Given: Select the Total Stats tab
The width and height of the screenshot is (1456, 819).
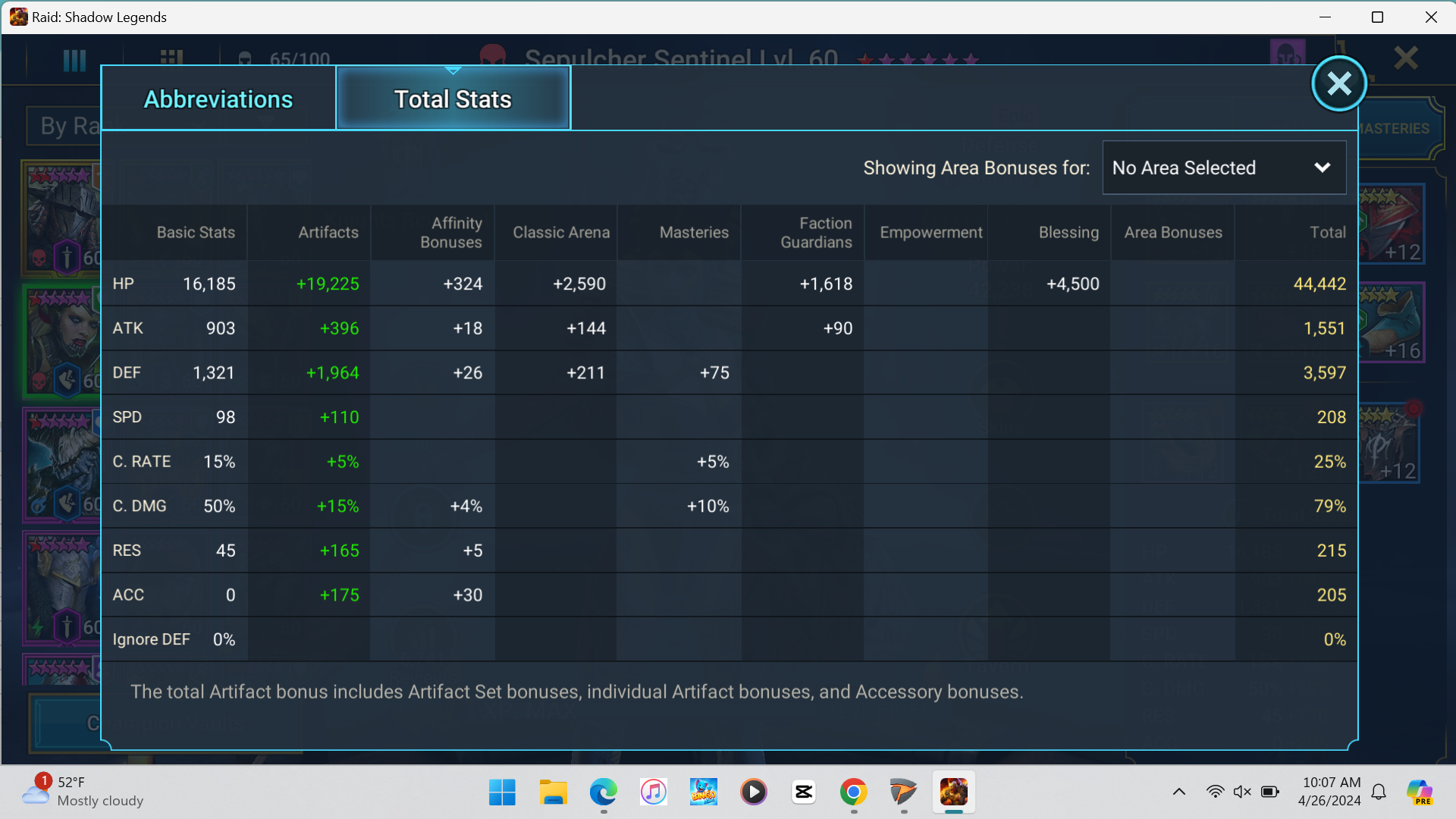Looking at the screenshot, I should point(453,99).
